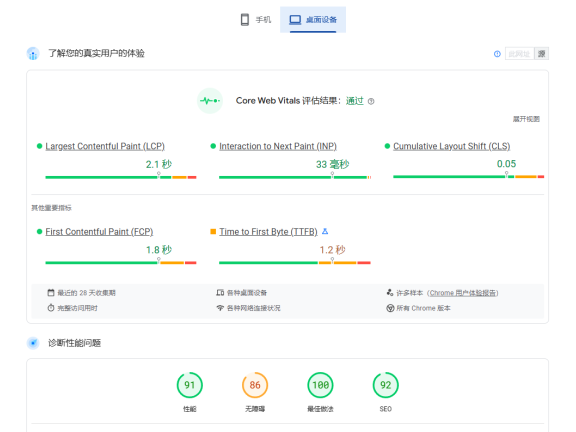The width and height of the screenshot is (576, 432).
Task: Click the CLS distribution bar
Action: [468, 177]
